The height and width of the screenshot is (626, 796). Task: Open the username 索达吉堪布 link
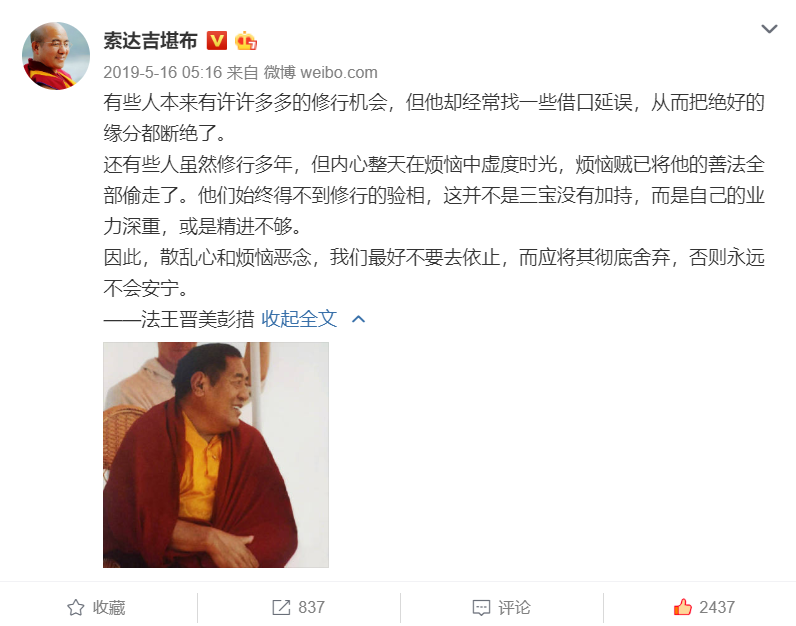click(x=150, y=41)
